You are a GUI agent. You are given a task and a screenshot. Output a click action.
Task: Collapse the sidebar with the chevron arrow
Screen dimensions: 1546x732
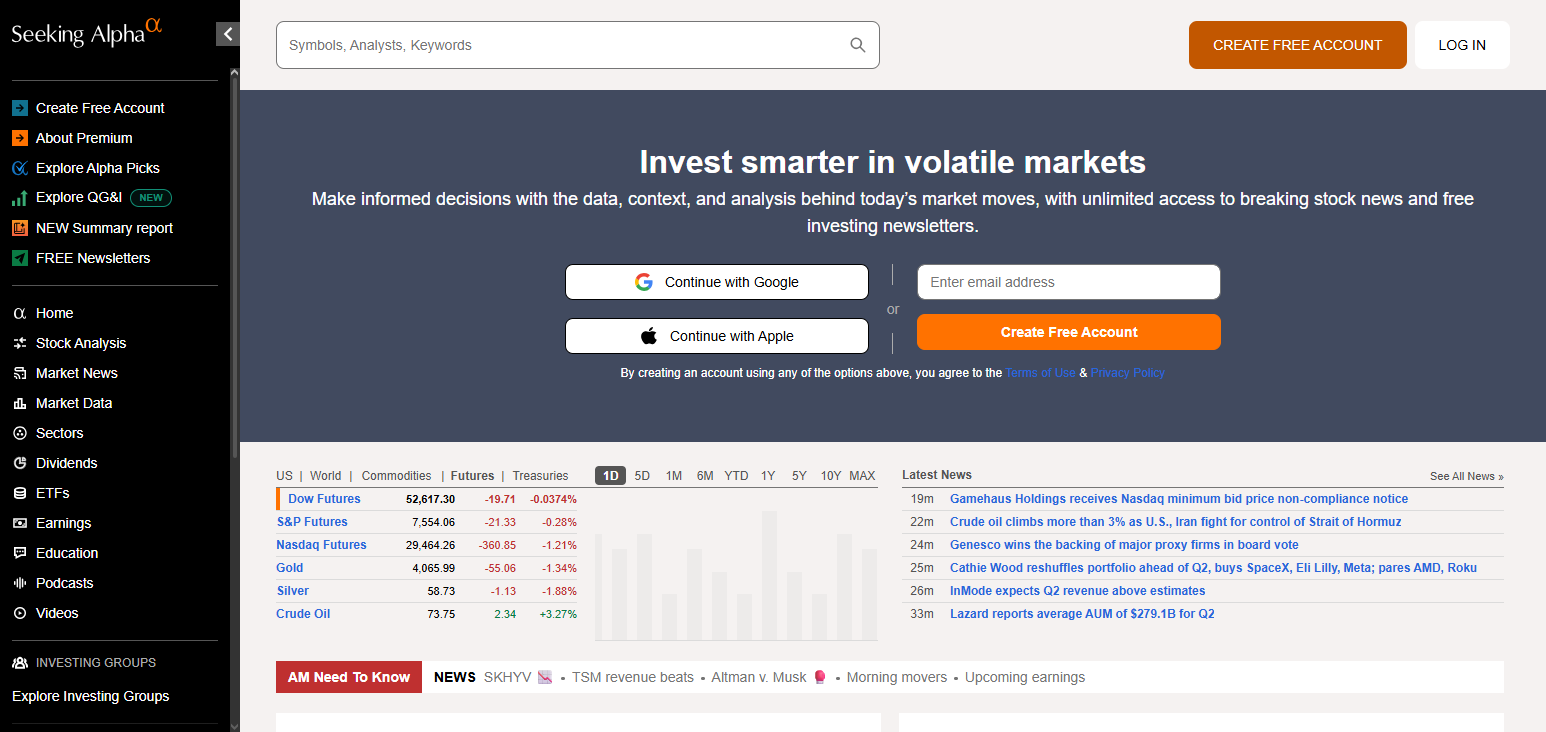(x=228, y=34)
